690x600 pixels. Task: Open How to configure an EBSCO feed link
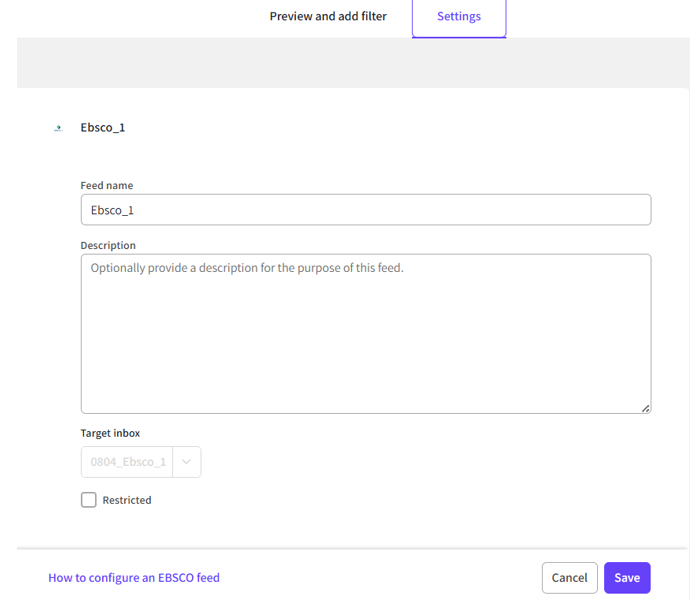(134, 578)
